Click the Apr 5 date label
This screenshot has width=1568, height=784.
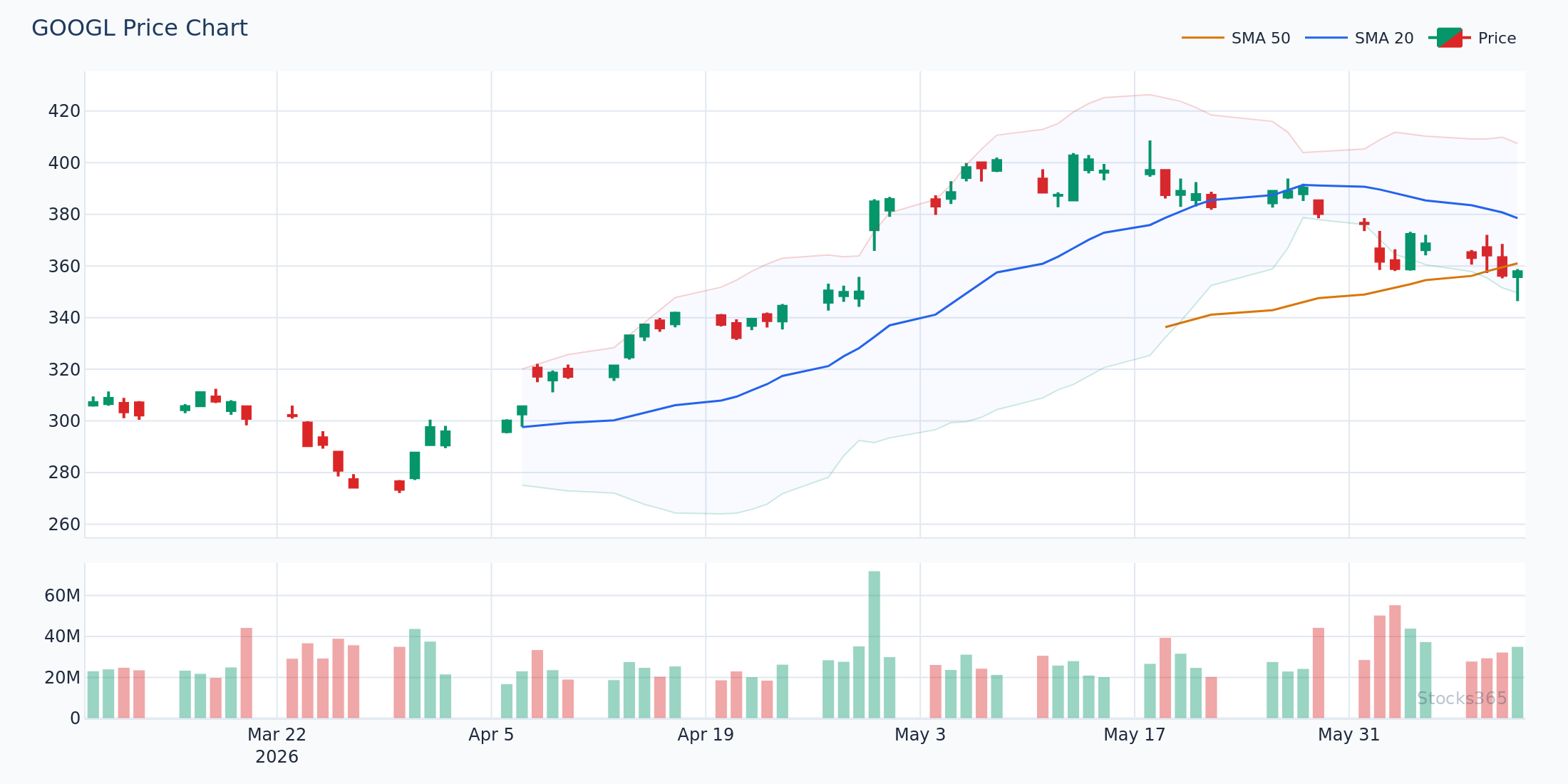pyautogui.click(x=491, y=735)
